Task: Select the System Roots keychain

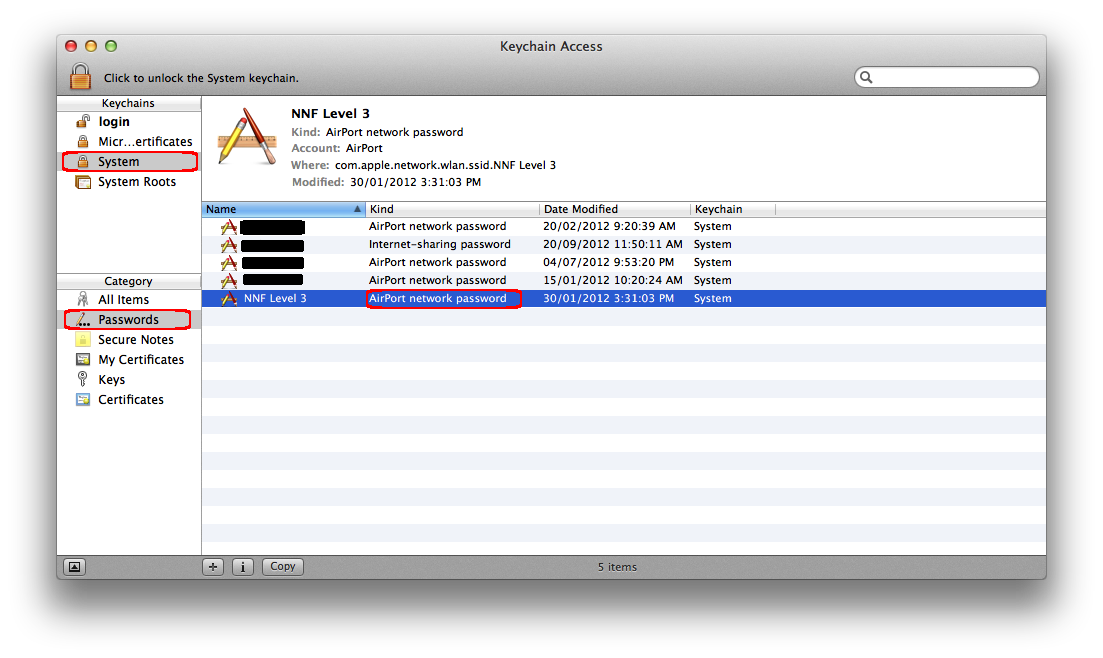Action: coord(129,182)
